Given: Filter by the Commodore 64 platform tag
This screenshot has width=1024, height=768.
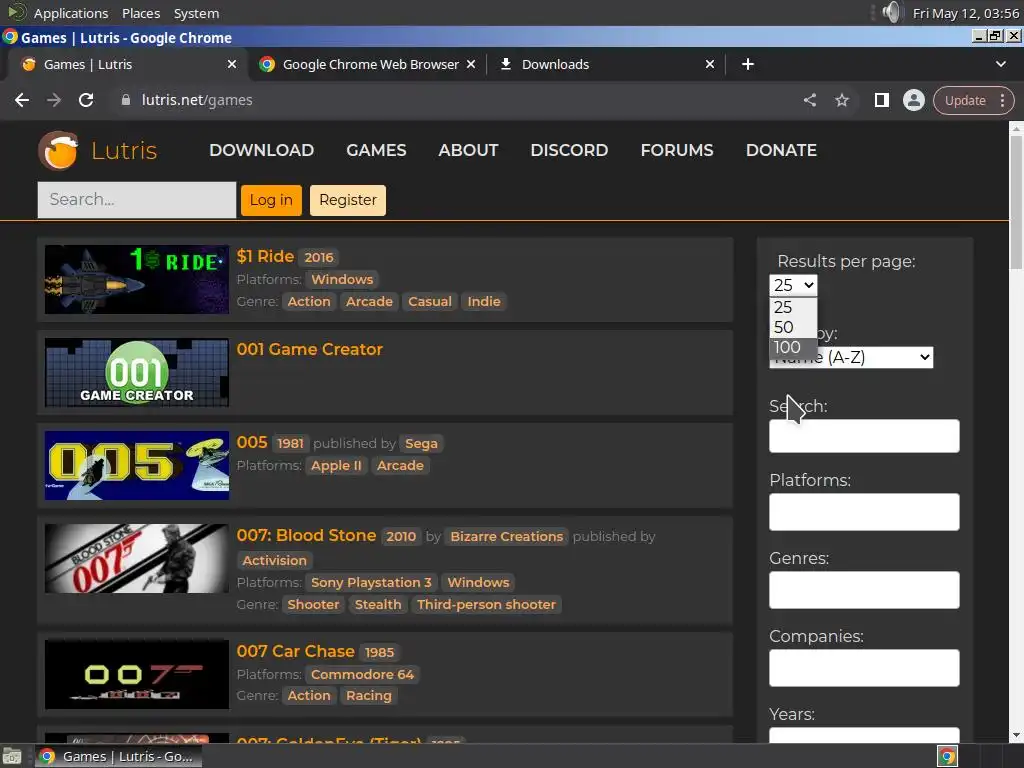Looking at the screenshot, I should 362,675.
